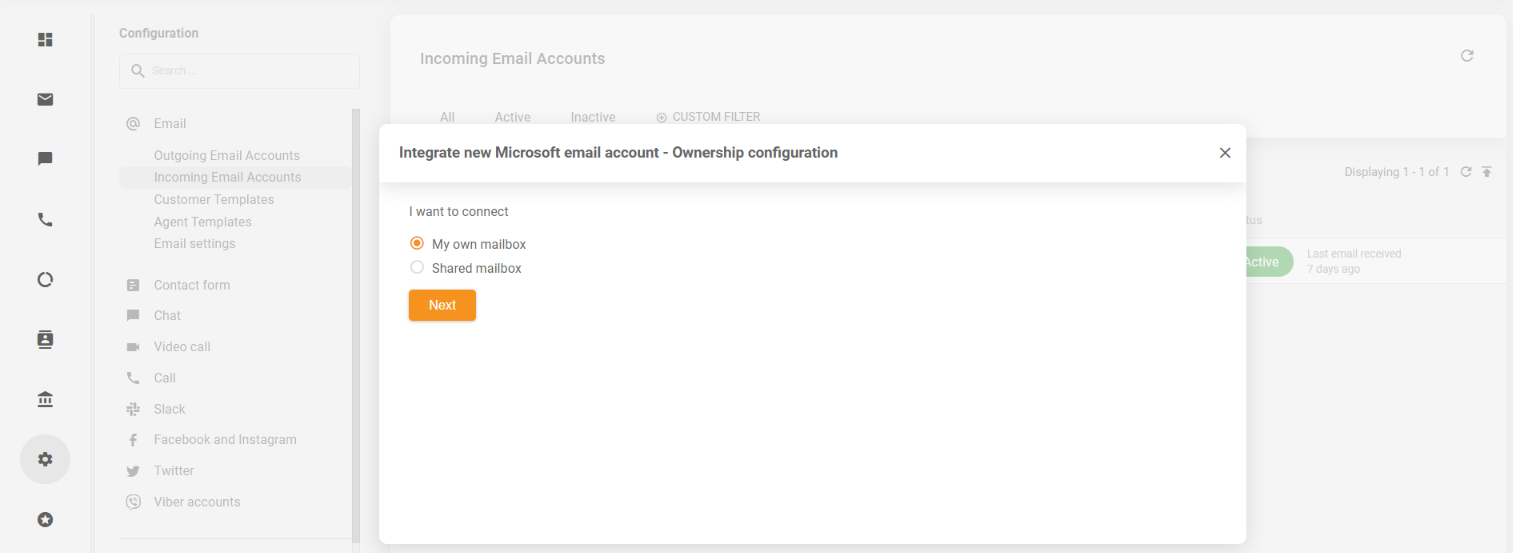This screenshot has height=553, width=1513.
Task: Open the configuration gear icon in sidebar
Action: (x=45, y=460)
